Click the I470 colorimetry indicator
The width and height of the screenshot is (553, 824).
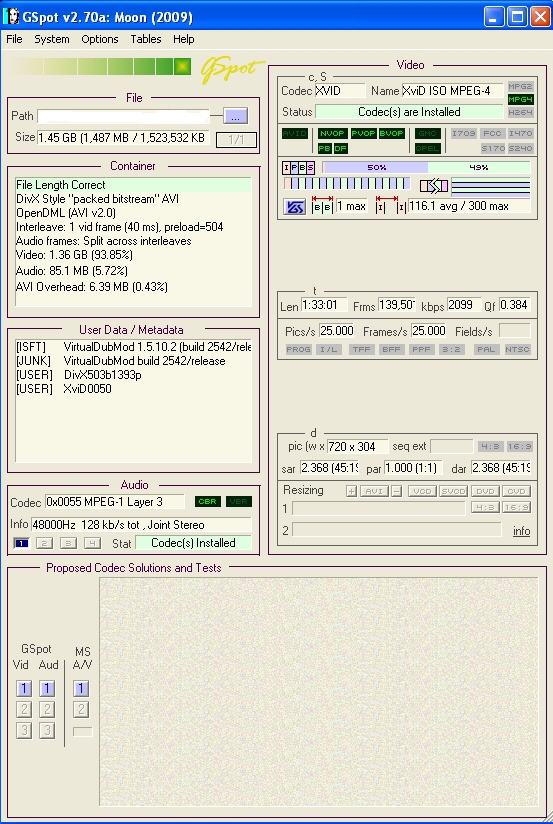(520, 133)
